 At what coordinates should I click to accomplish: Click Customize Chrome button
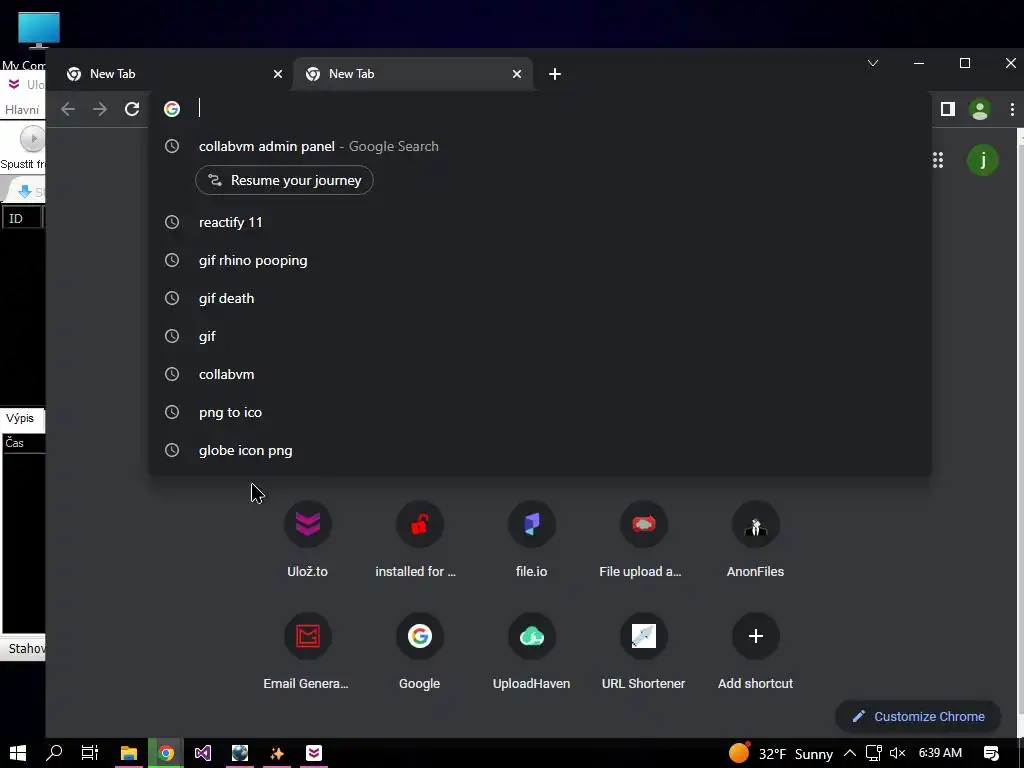click(918, 716)
